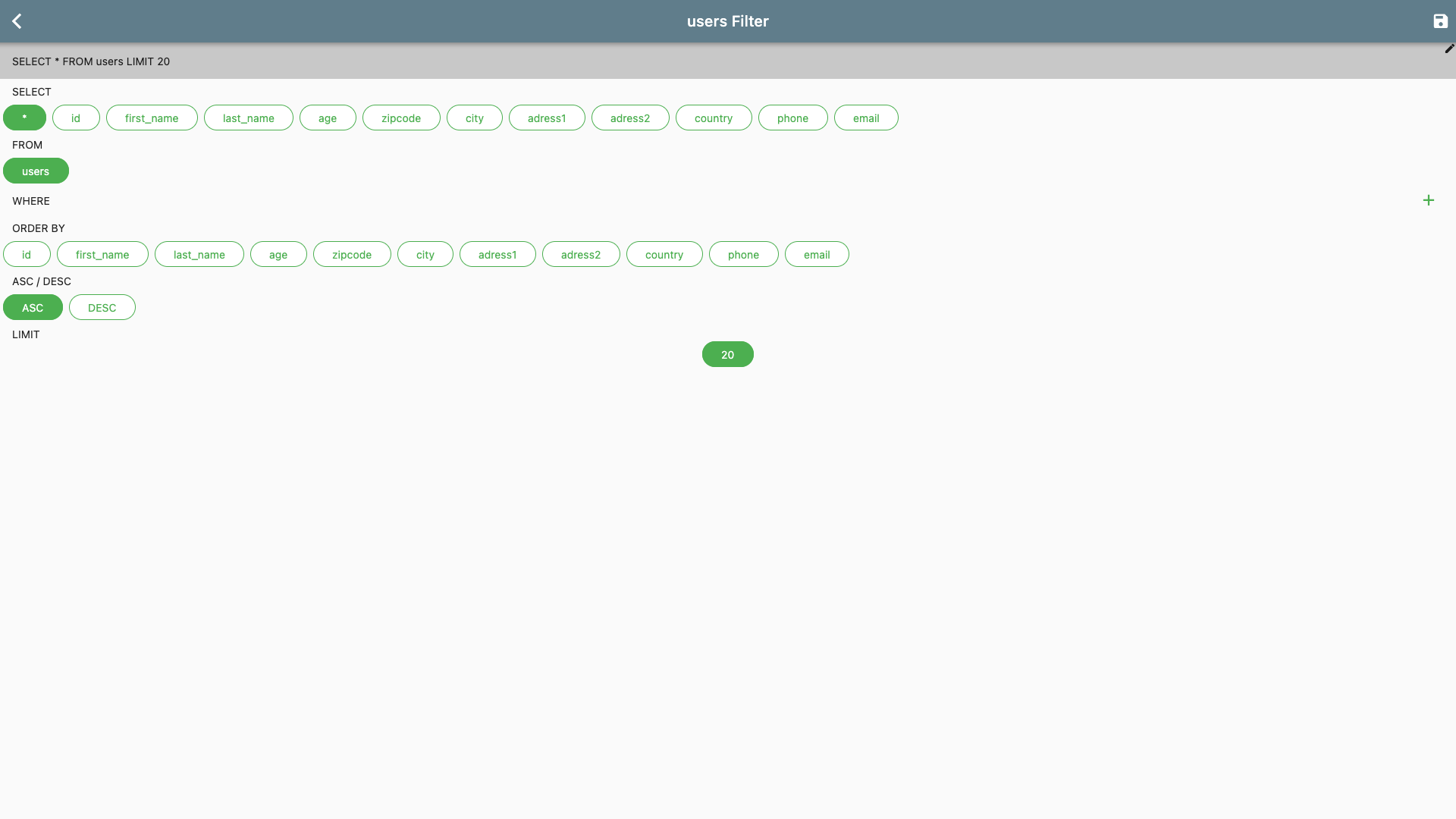1456x819 pixels.
Task: Select the users table chip under FROM
Action: 36,171
